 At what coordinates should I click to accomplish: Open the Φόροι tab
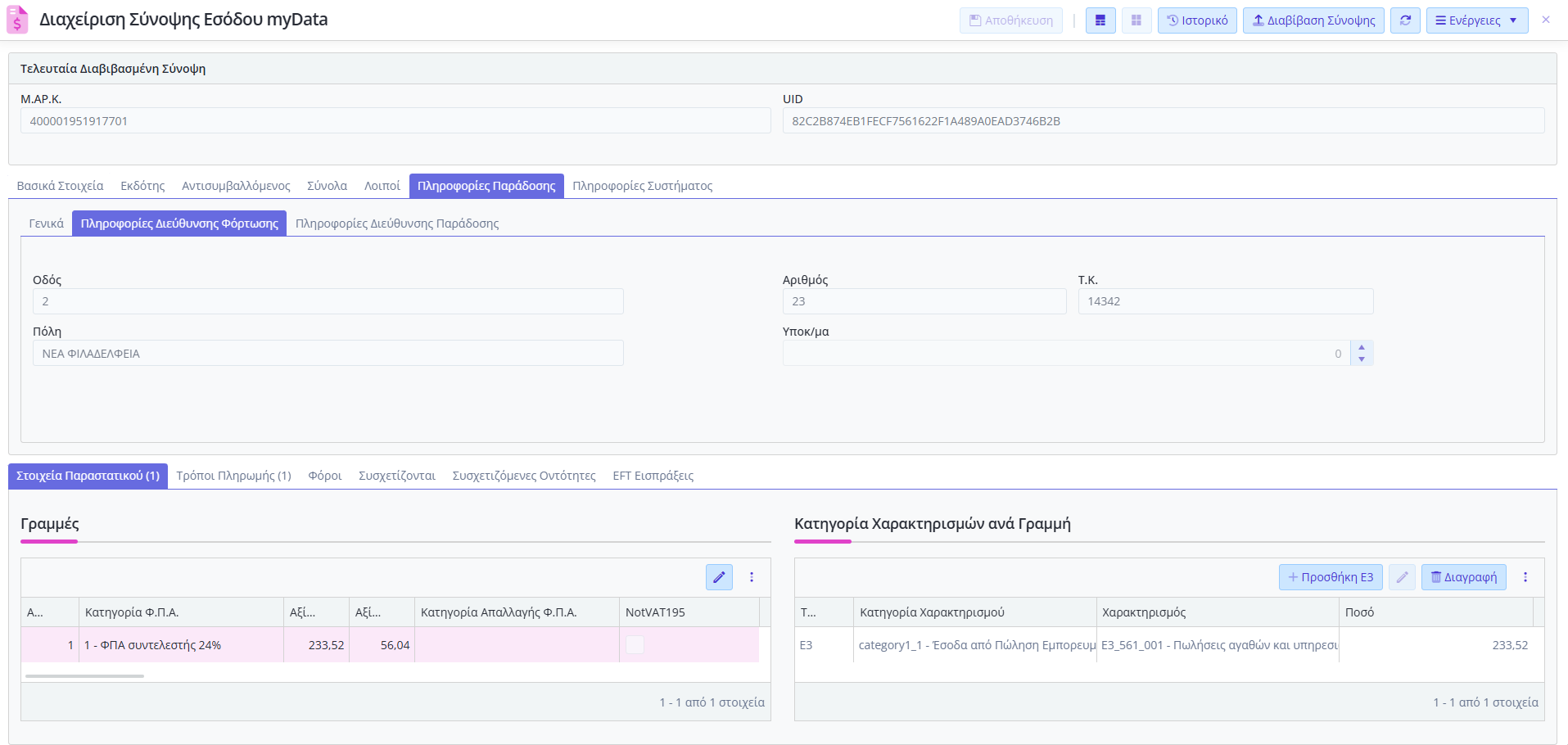tap(325, 476)
